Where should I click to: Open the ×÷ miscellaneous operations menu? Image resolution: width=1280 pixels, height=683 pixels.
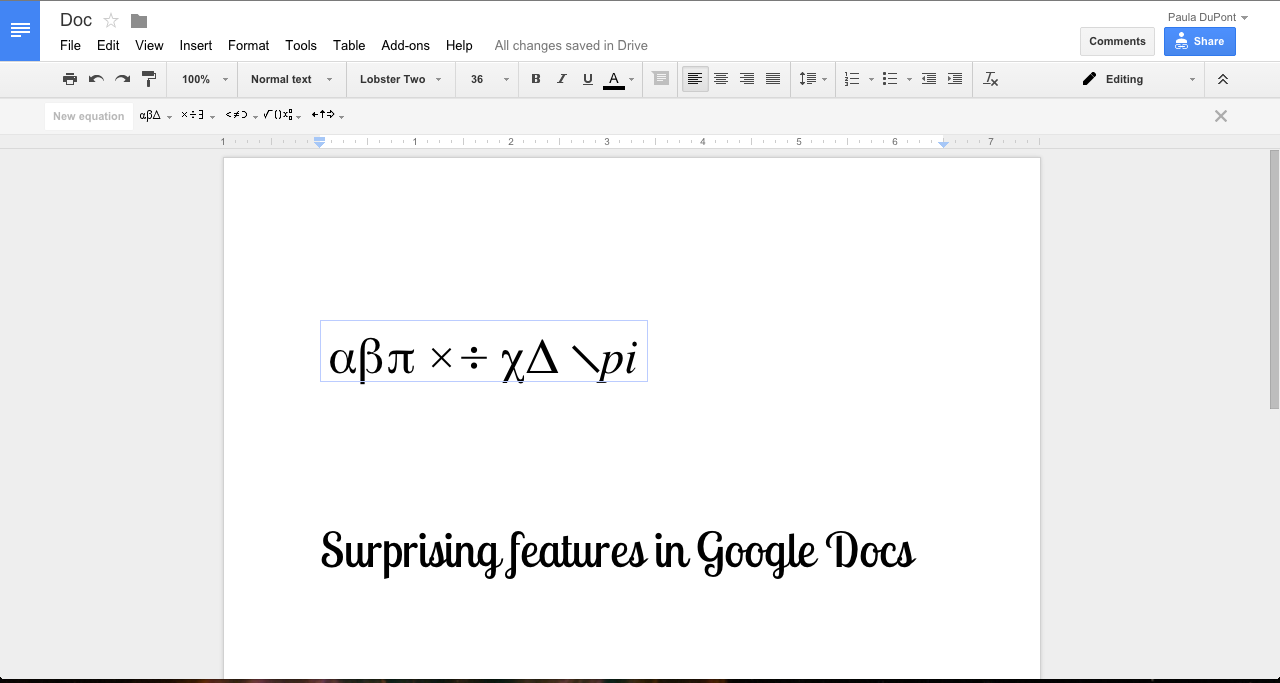198,116
